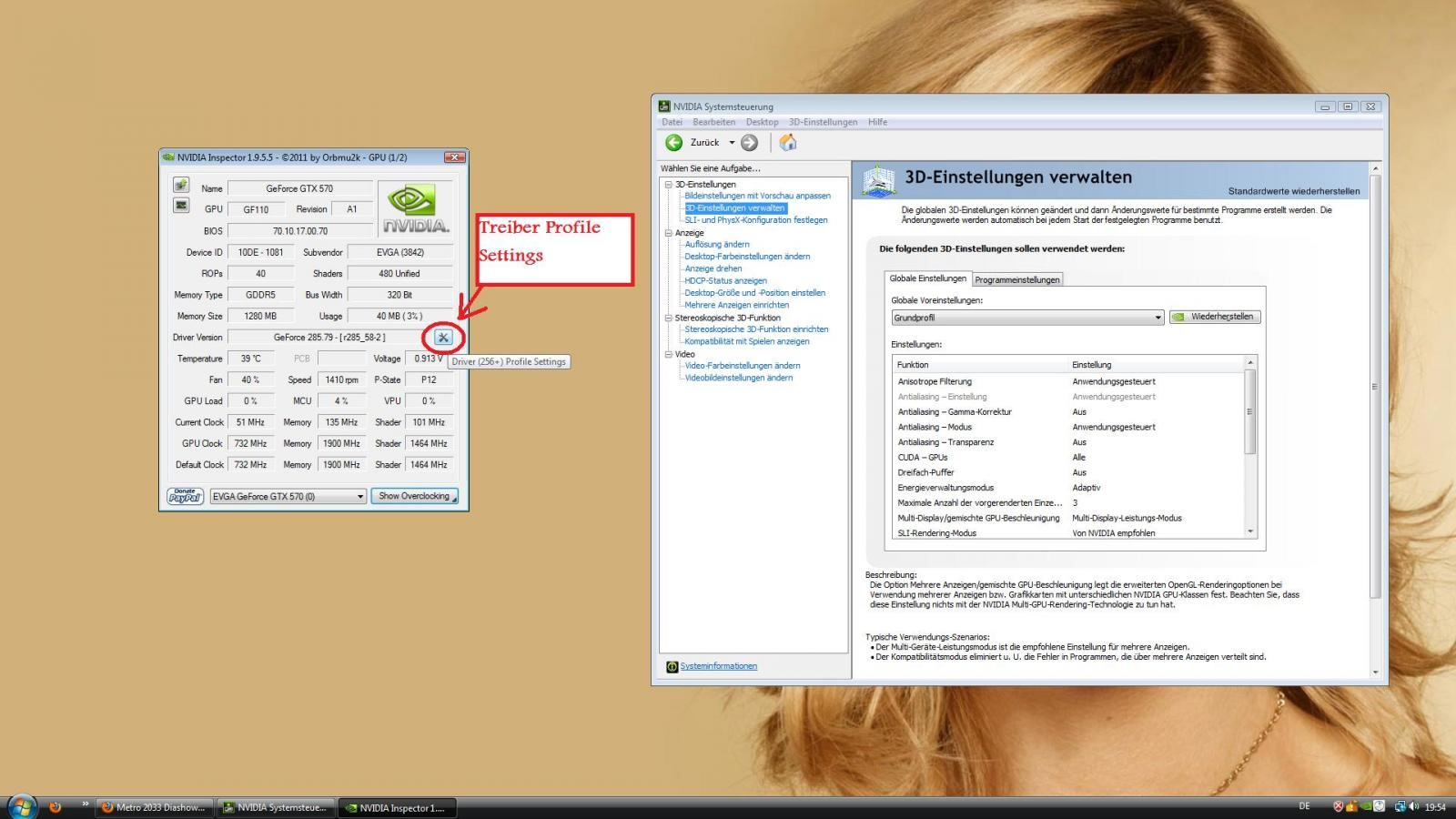The image size is (1456, 819).
Task: Select the Antialiasing – Modus row
Action: [x=1068, y=427]
